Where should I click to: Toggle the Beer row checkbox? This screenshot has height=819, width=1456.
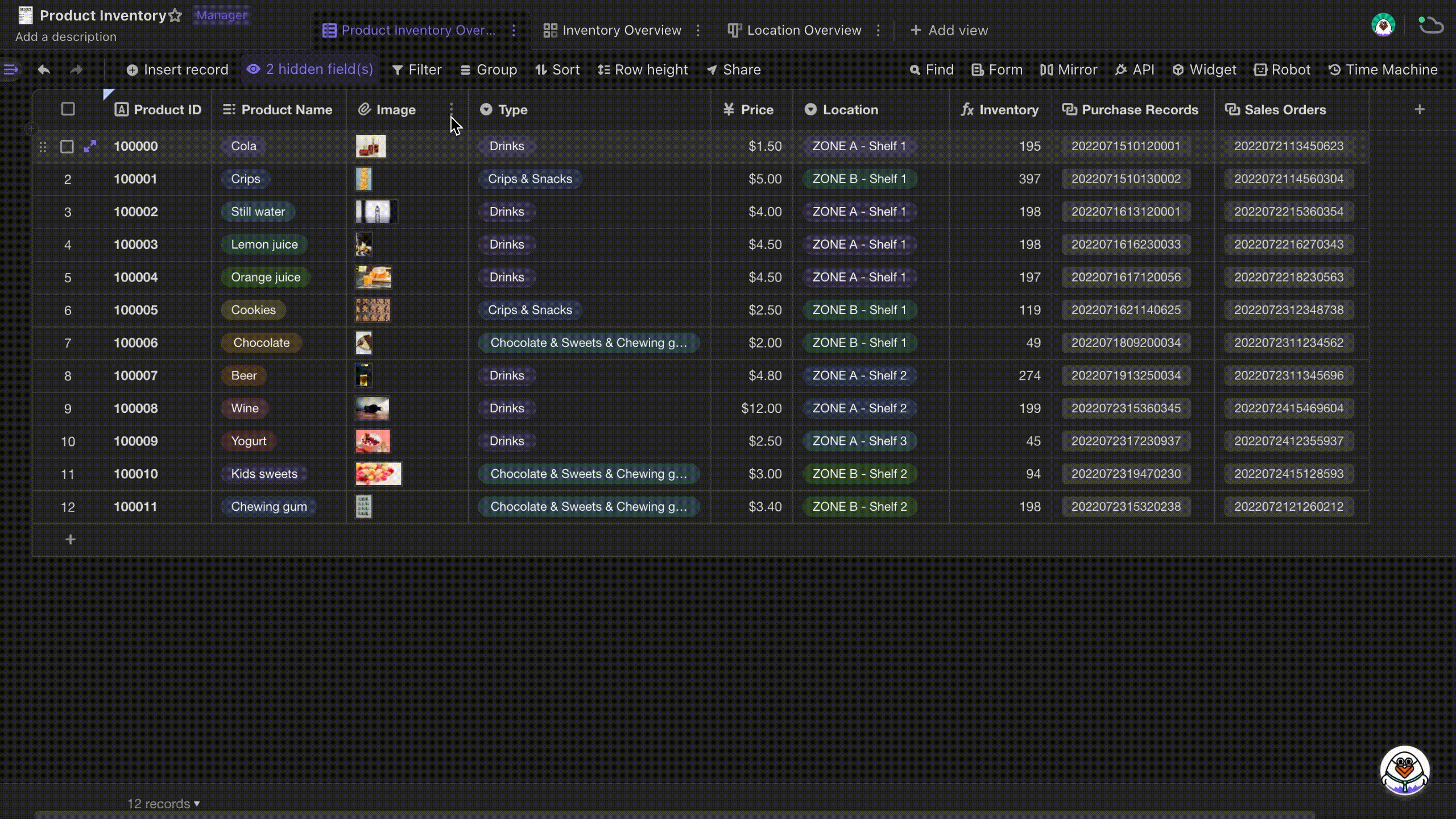[67, 375]
